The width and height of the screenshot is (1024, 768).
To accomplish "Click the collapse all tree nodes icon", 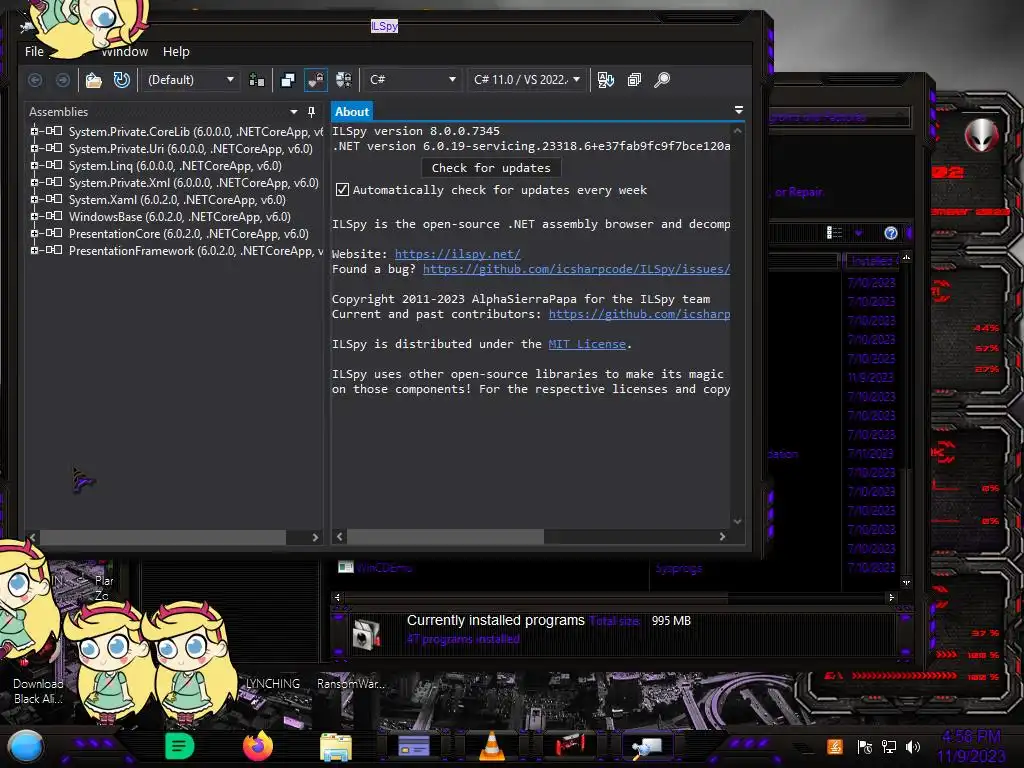I will click(634, 80).
